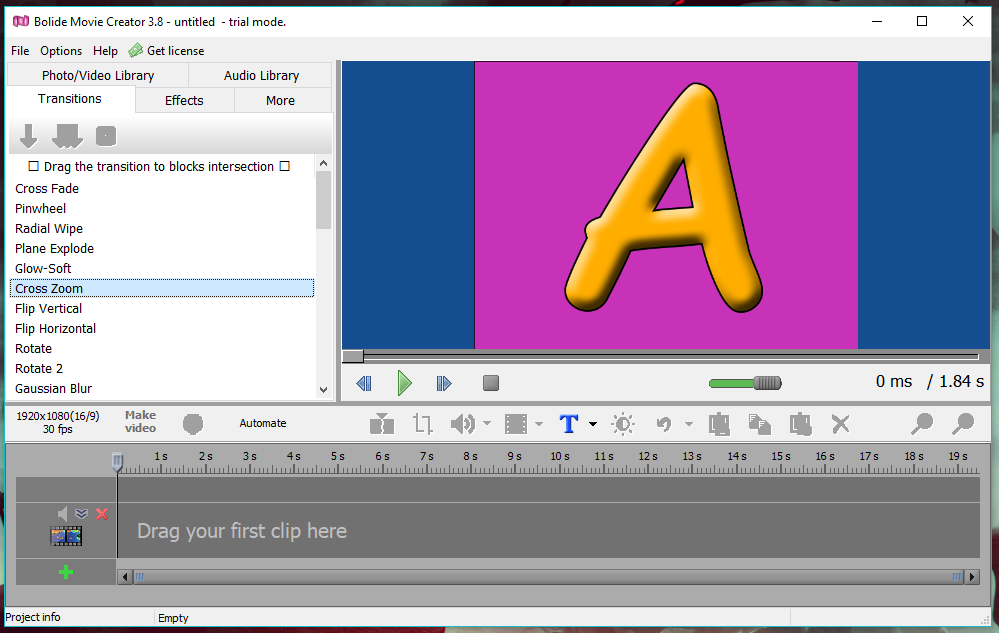Expand the volume options dropdown arrow
Image resolution: width=999 pixels, height=633 pixels.
[x=487, y=423]
